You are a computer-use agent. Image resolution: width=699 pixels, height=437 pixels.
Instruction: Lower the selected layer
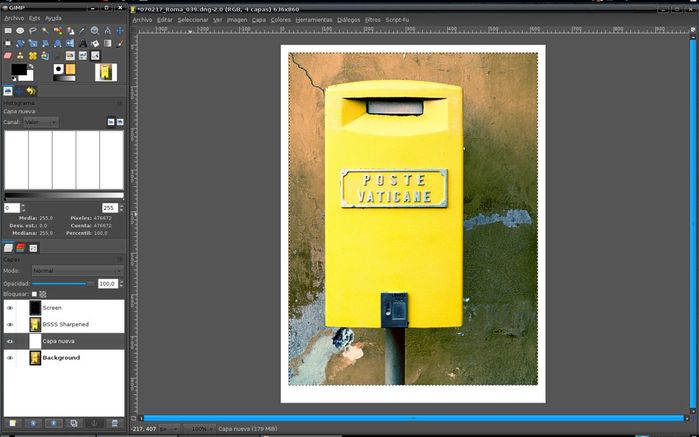pyautogui.click(x=53, y=423)
